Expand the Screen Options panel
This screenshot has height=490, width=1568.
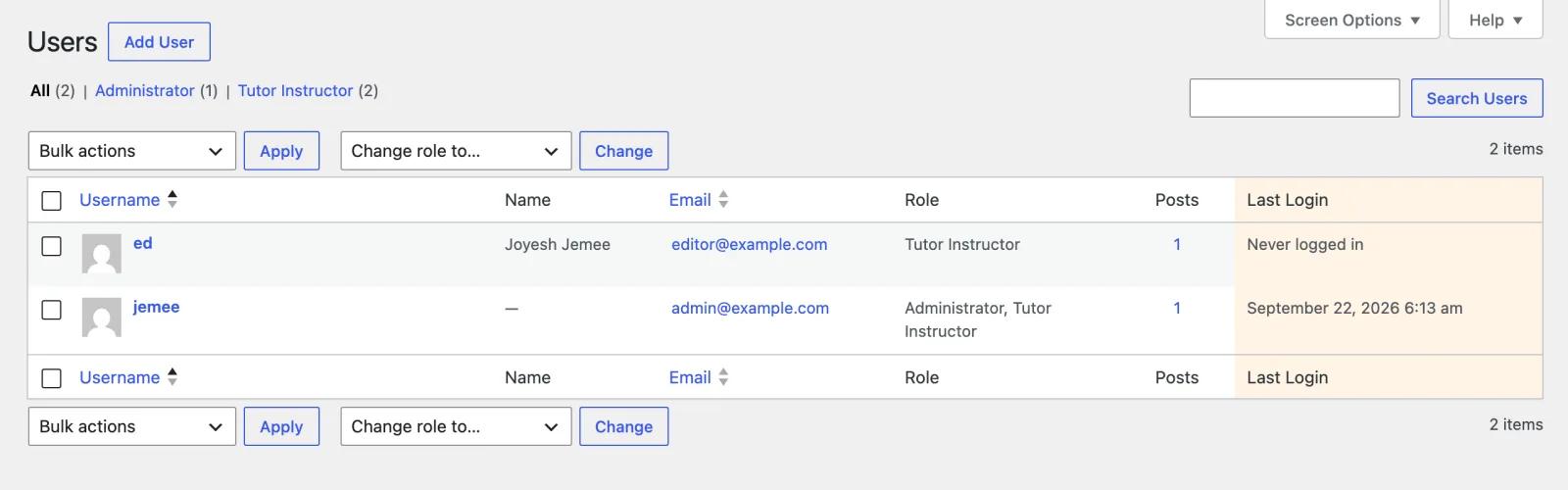[x=1351, y=20]
